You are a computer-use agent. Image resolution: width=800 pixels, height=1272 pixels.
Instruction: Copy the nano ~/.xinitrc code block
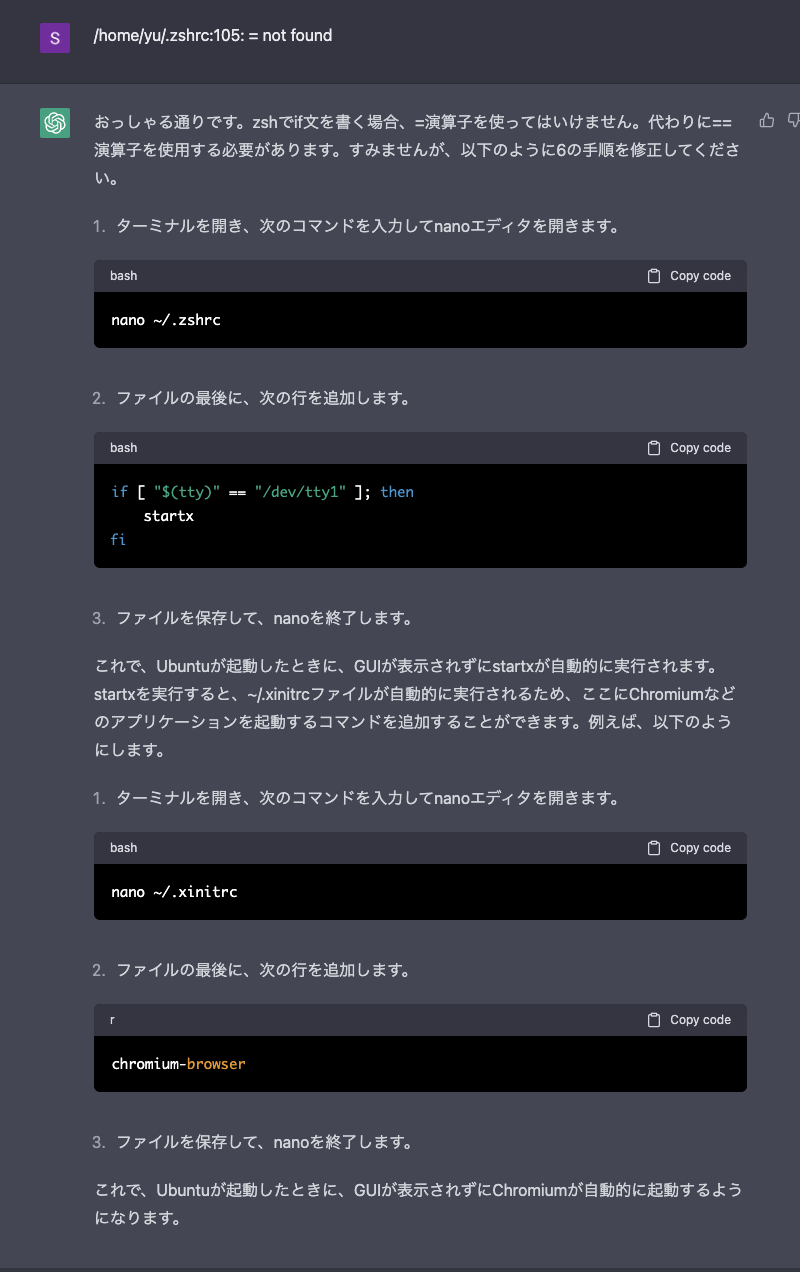pos(689,848)
